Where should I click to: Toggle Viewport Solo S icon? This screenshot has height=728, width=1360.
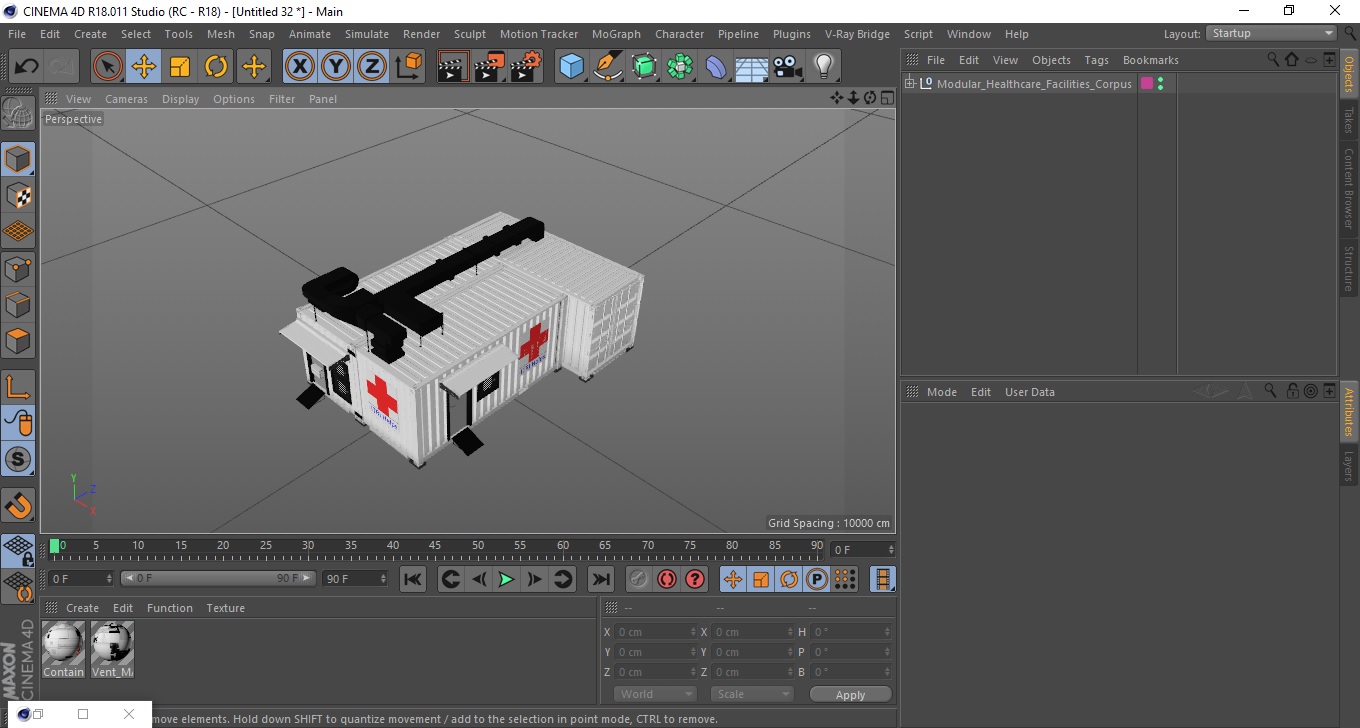[18, 459]
